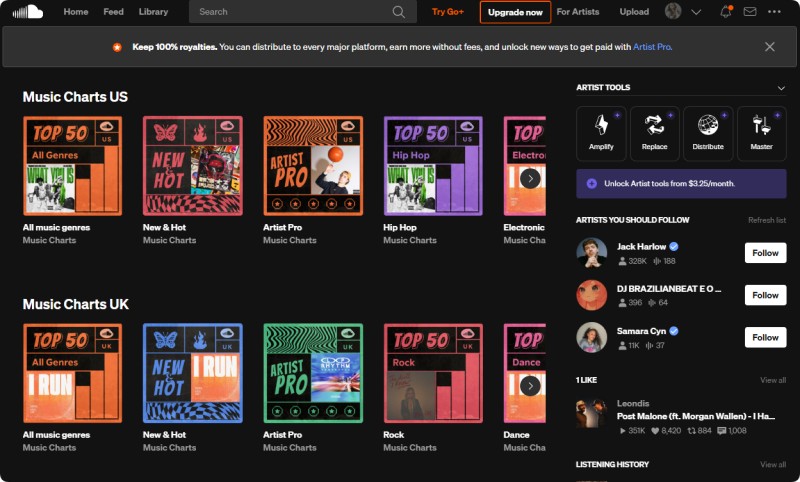Click the user profile avatar
Image resolution: width=800 pixels, height=482 pixels.
click(x=673, y=11)
